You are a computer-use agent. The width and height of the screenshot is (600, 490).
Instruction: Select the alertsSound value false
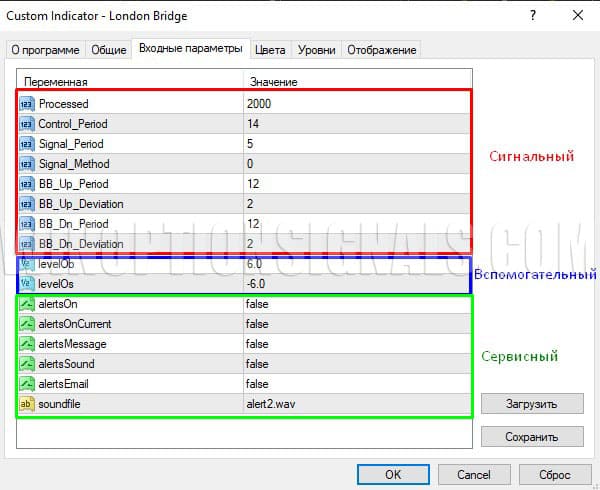[257, 364]
